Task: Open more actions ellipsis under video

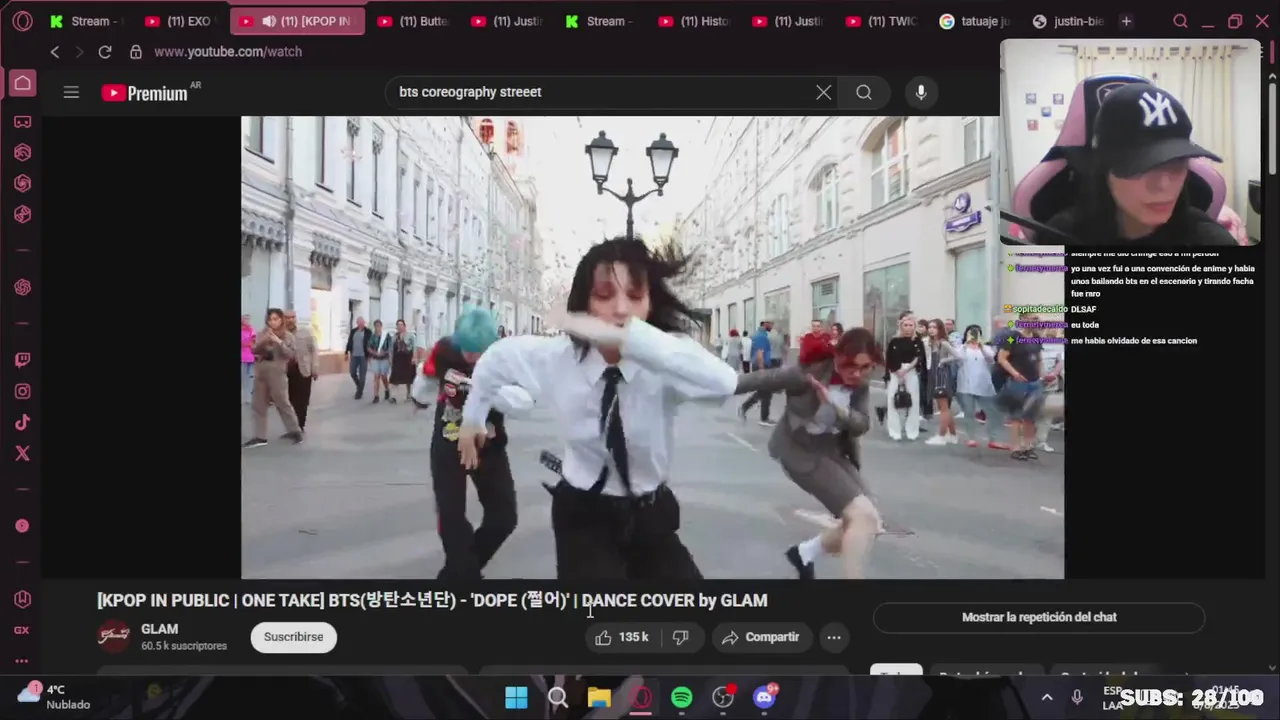Action: 834,637
